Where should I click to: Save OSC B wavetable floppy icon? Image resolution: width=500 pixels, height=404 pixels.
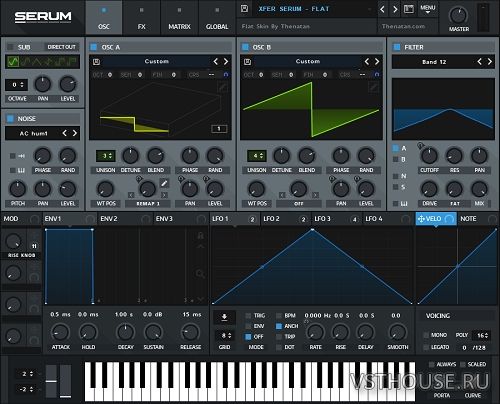click(247, 62)
